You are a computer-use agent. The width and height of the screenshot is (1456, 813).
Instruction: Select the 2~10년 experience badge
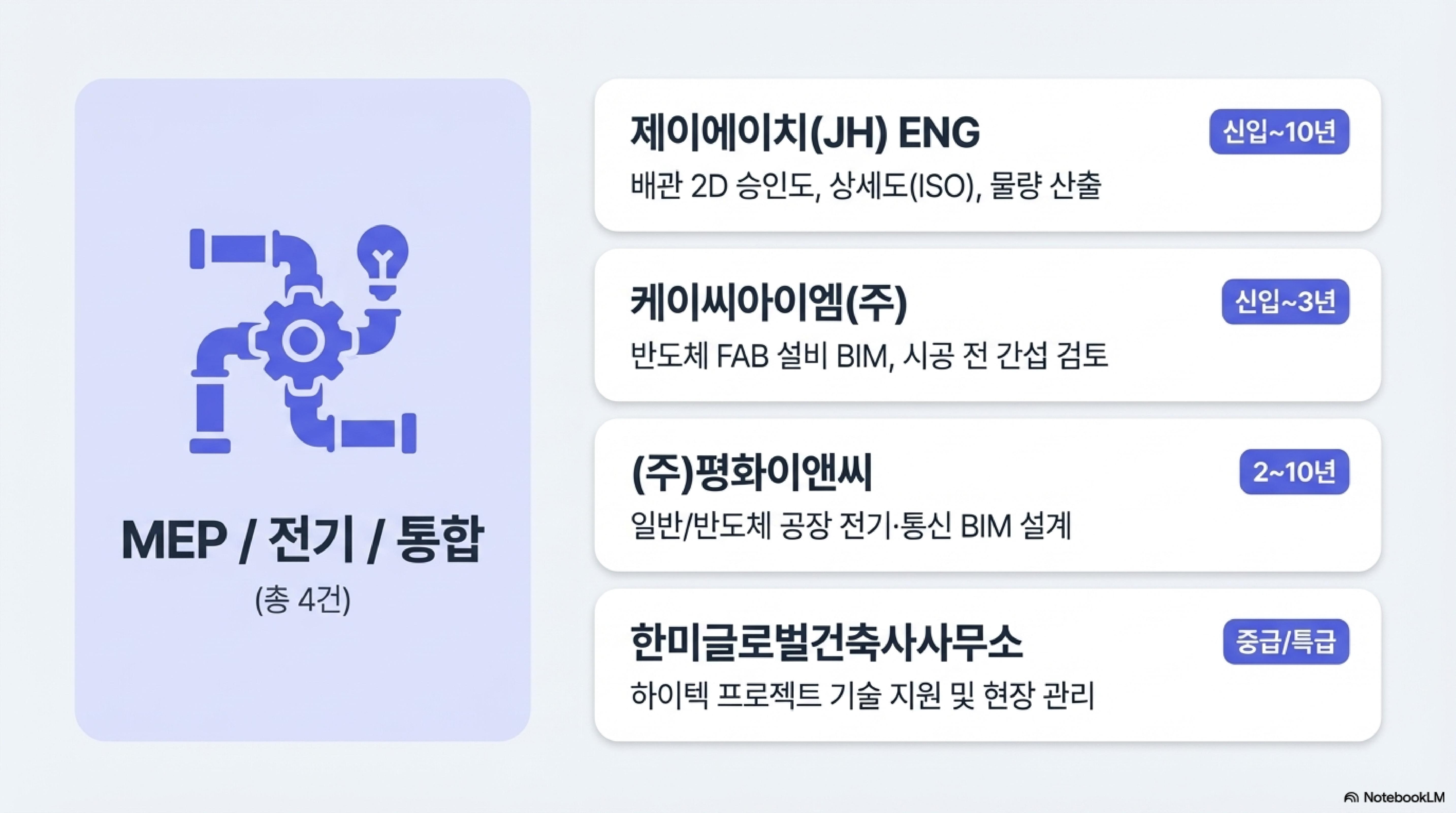1294,472
